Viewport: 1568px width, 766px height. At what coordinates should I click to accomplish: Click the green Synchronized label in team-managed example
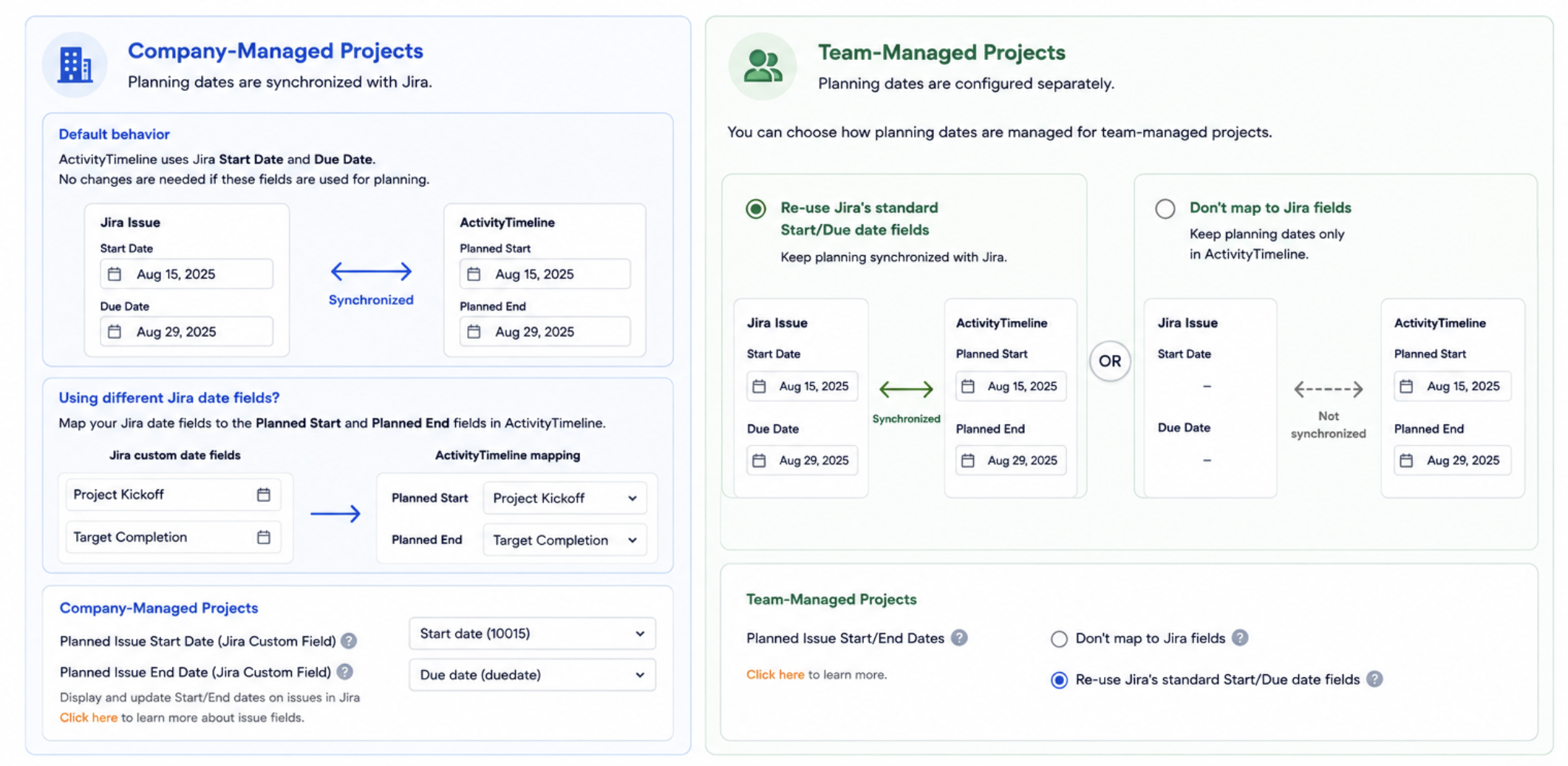pyautogui.click(x=907, y=419)
